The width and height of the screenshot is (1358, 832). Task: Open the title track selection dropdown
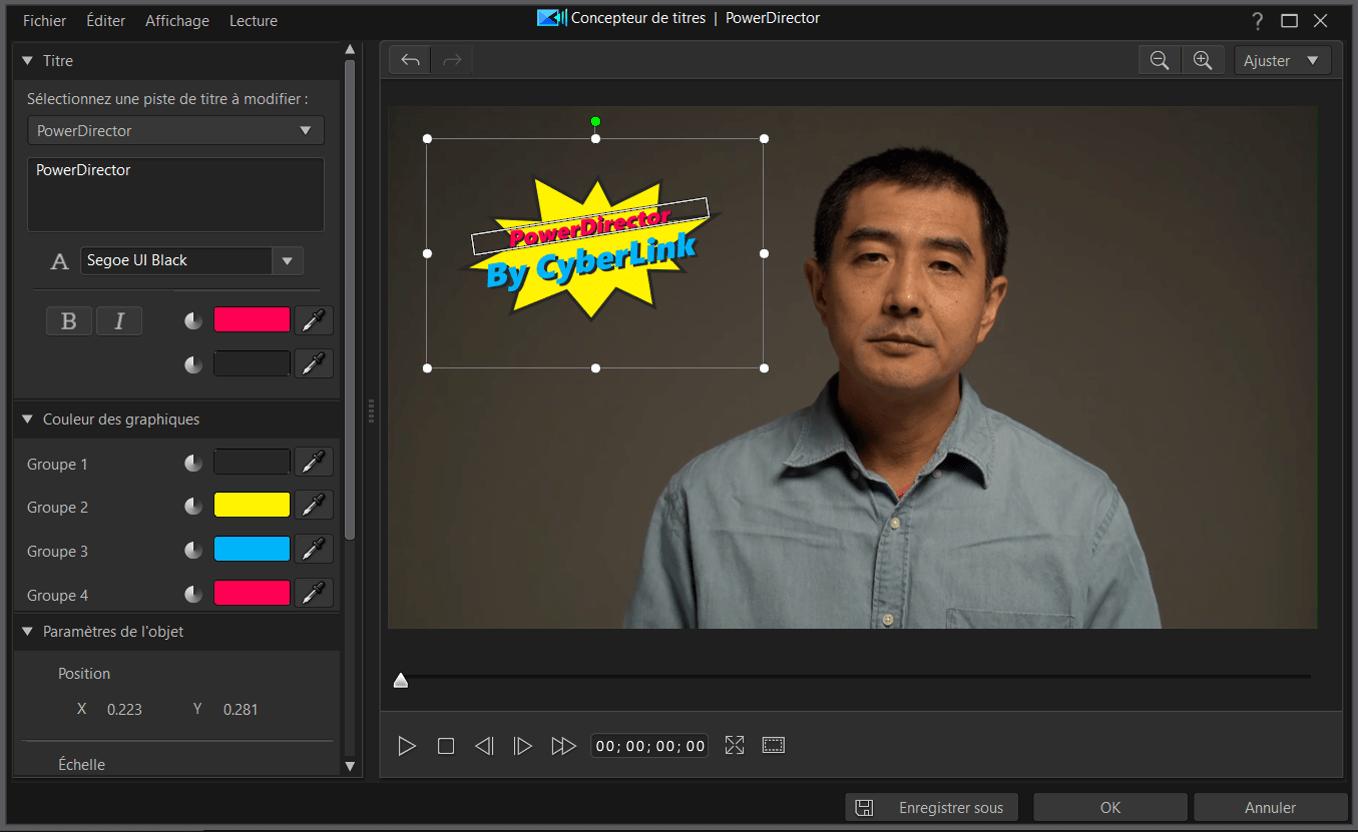tap(175, 130)
